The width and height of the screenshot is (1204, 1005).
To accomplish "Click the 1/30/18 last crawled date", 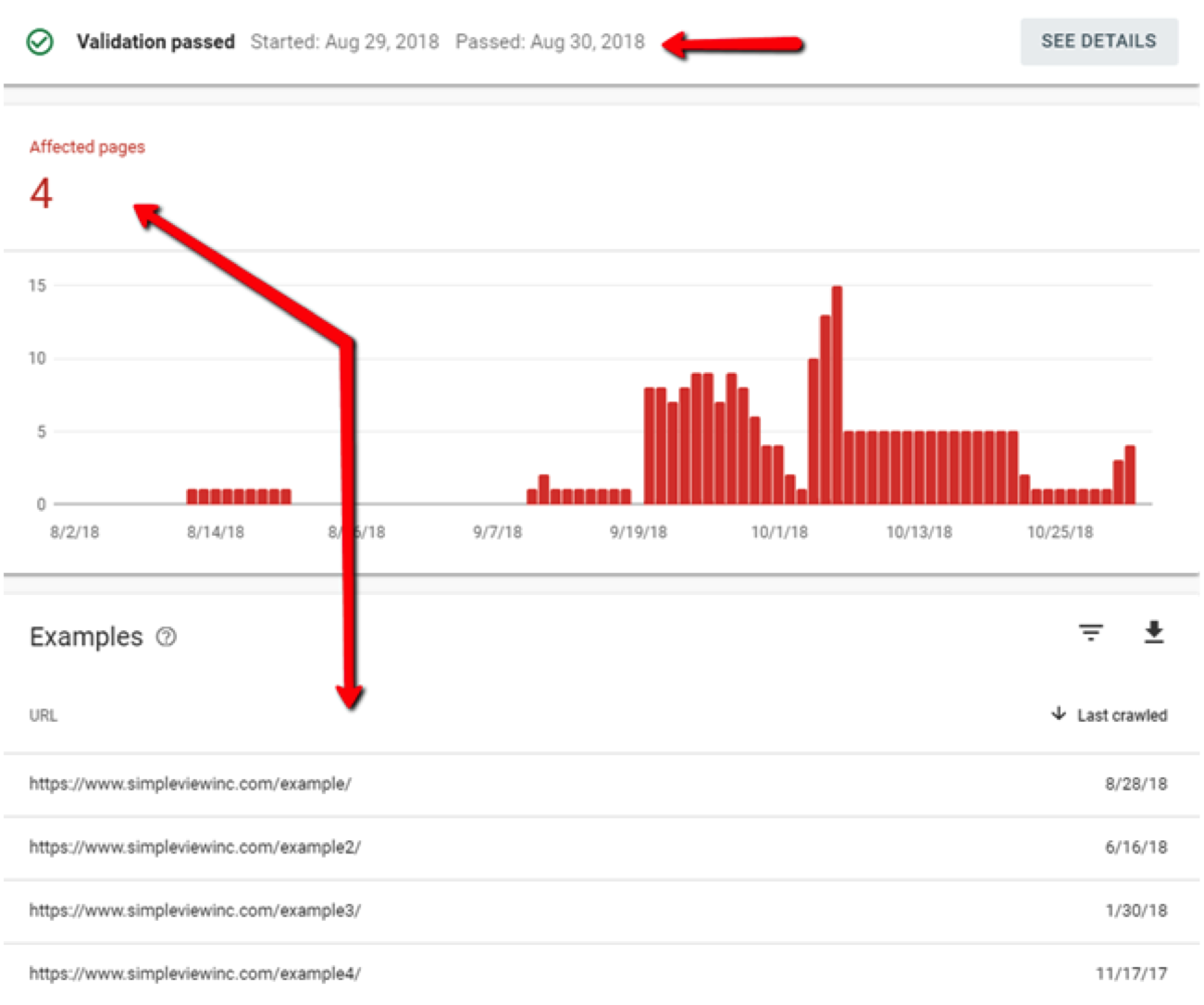I will click(x=1136, y=911).
